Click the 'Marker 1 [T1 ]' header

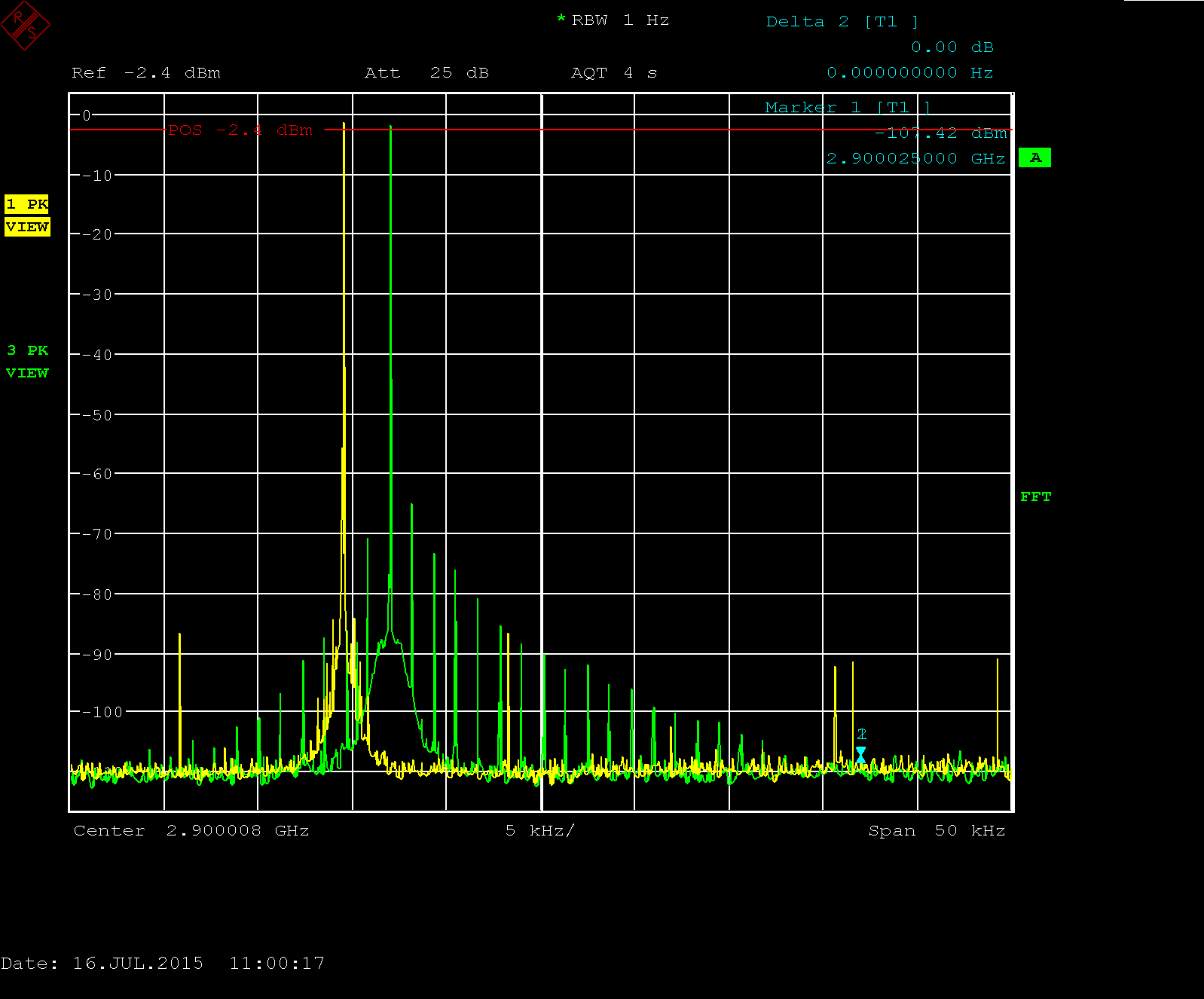click(x=848, y=108)
